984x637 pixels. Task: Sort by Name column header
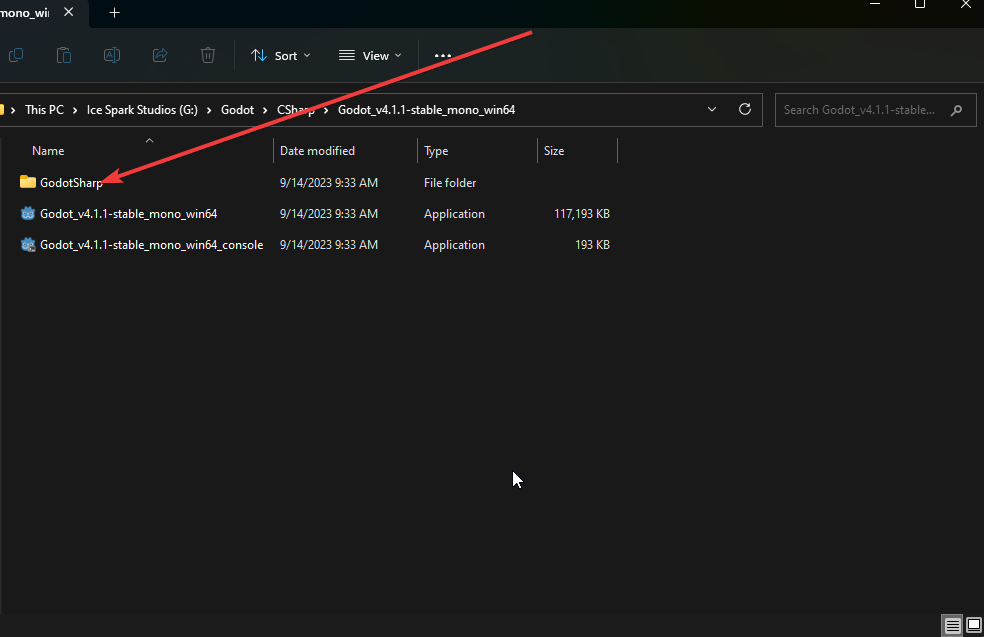click(48, 151)
